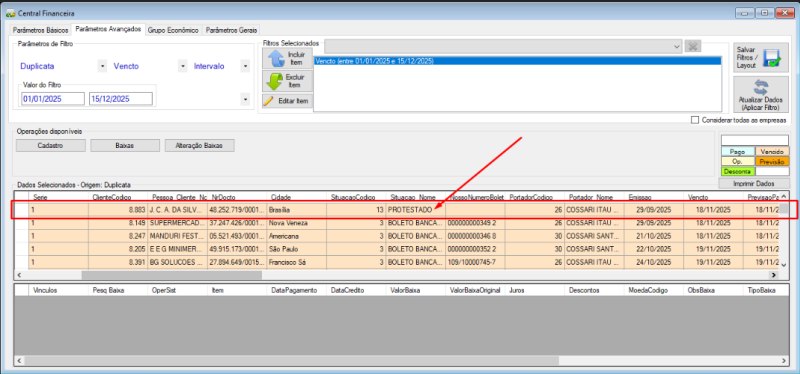This screenshot has height=374, width=800.
Task: Sort by the Emissao column header
Action: 654,197
